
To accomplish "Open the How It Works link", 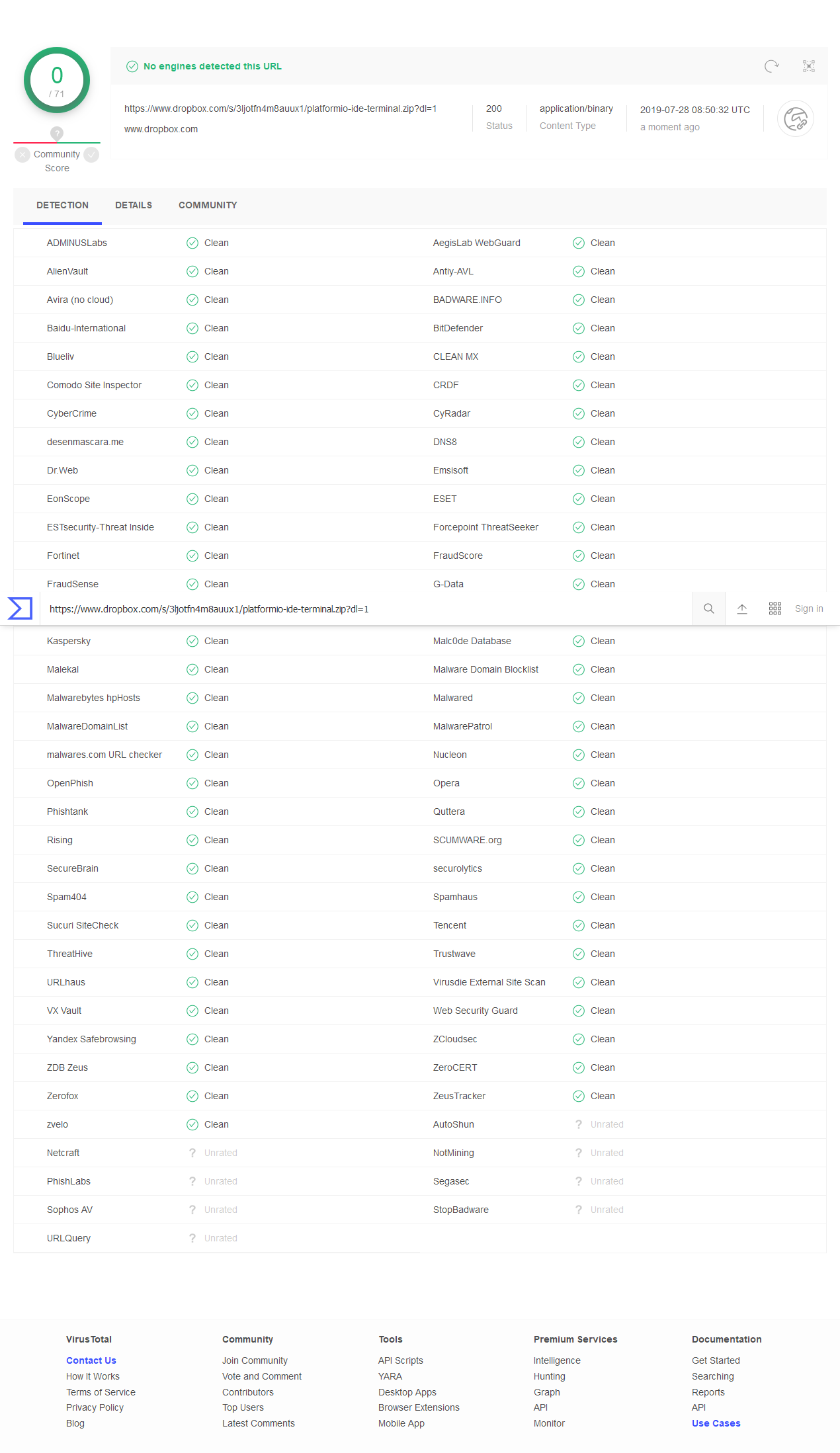I will coord(93,1376).
